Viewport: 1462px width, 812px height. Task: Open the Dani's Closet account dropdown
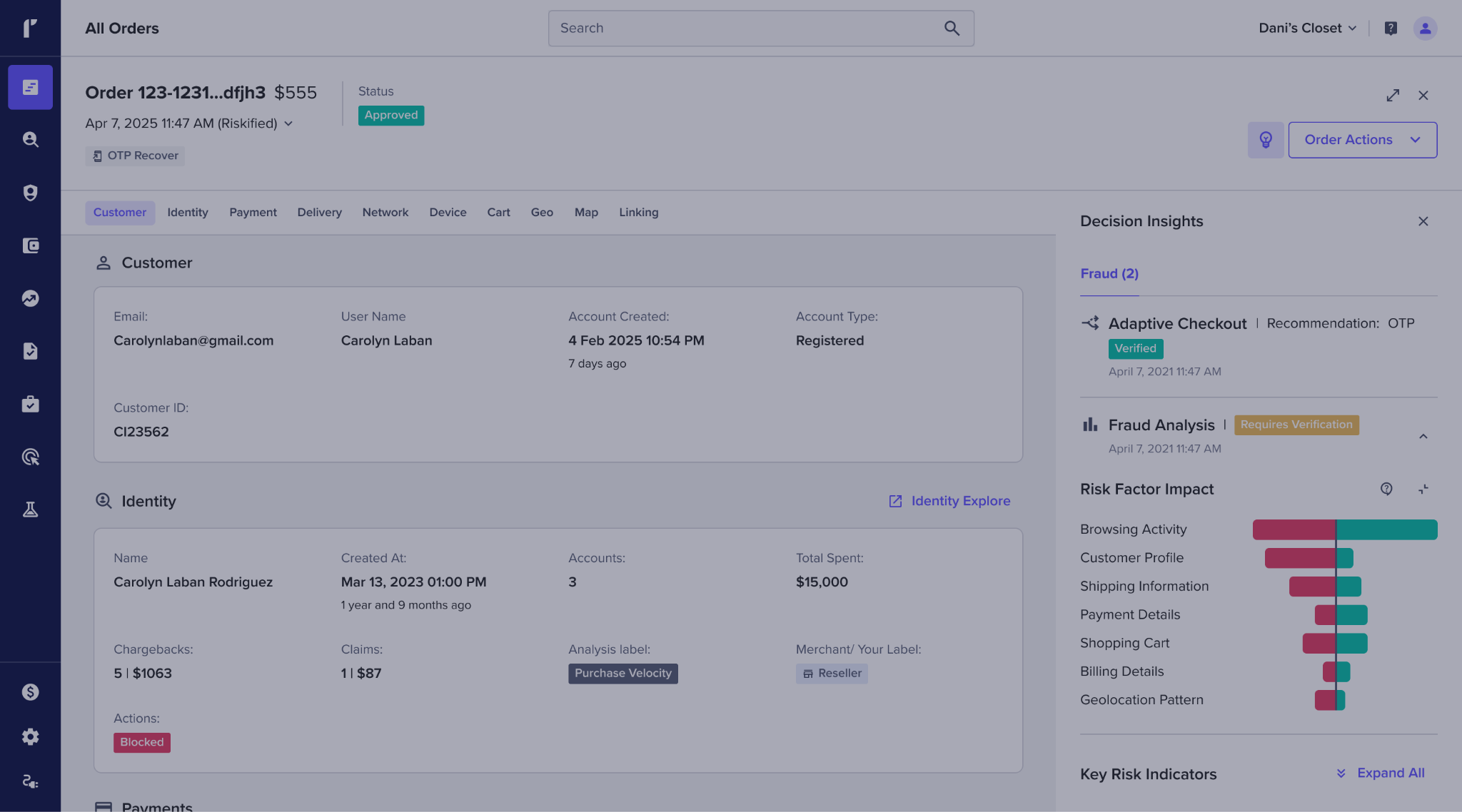(1307, 28)
